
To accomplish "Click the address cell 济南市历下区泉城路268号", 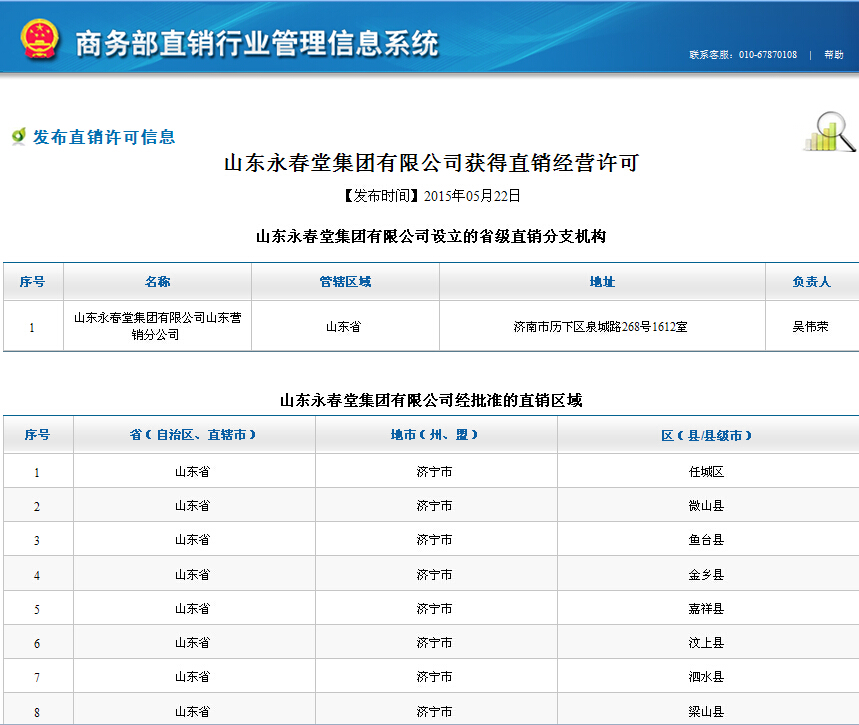I will (600, 326).
